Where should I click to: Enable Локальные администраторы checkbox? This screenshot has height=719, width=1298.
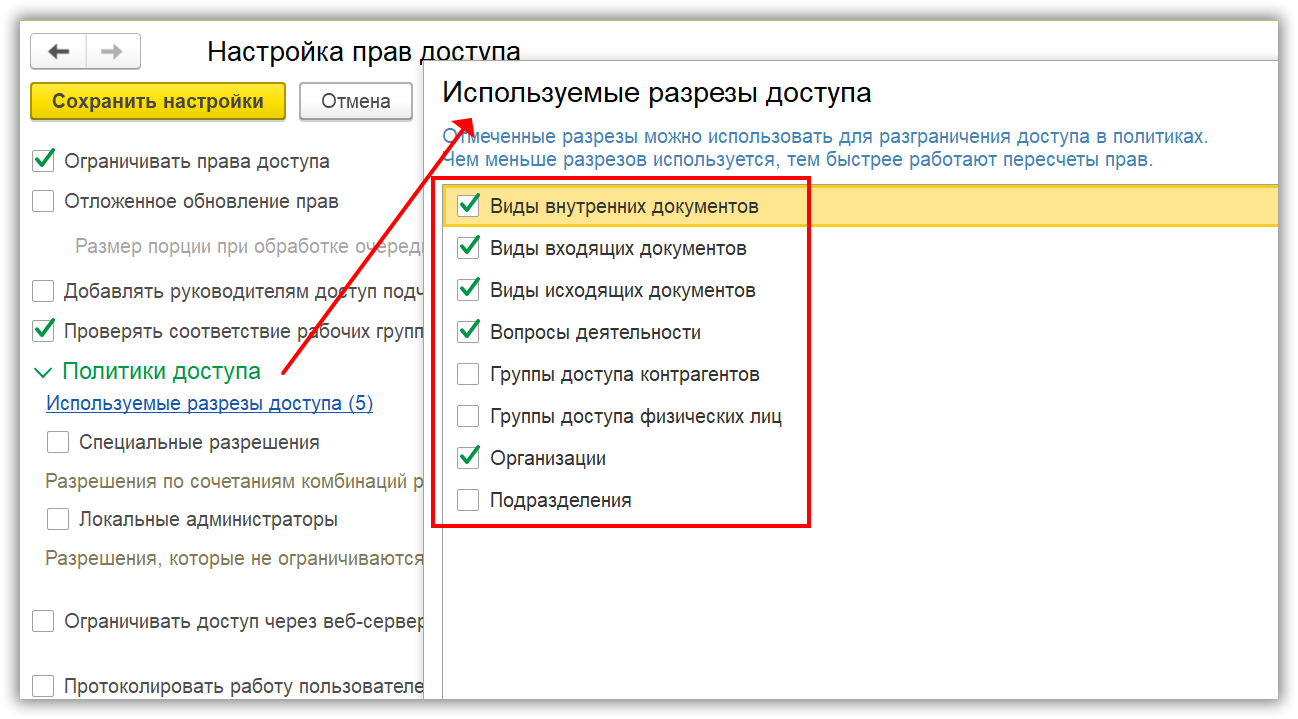click(x=58, y=519)
